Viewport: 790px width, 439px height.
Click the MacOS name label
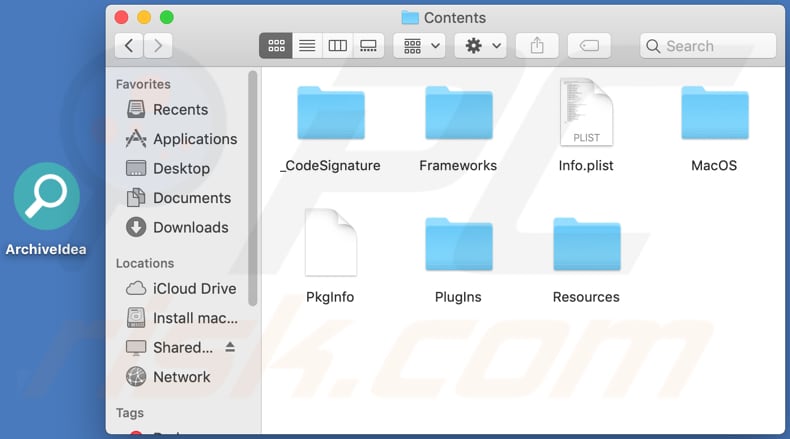coord(714,165)
